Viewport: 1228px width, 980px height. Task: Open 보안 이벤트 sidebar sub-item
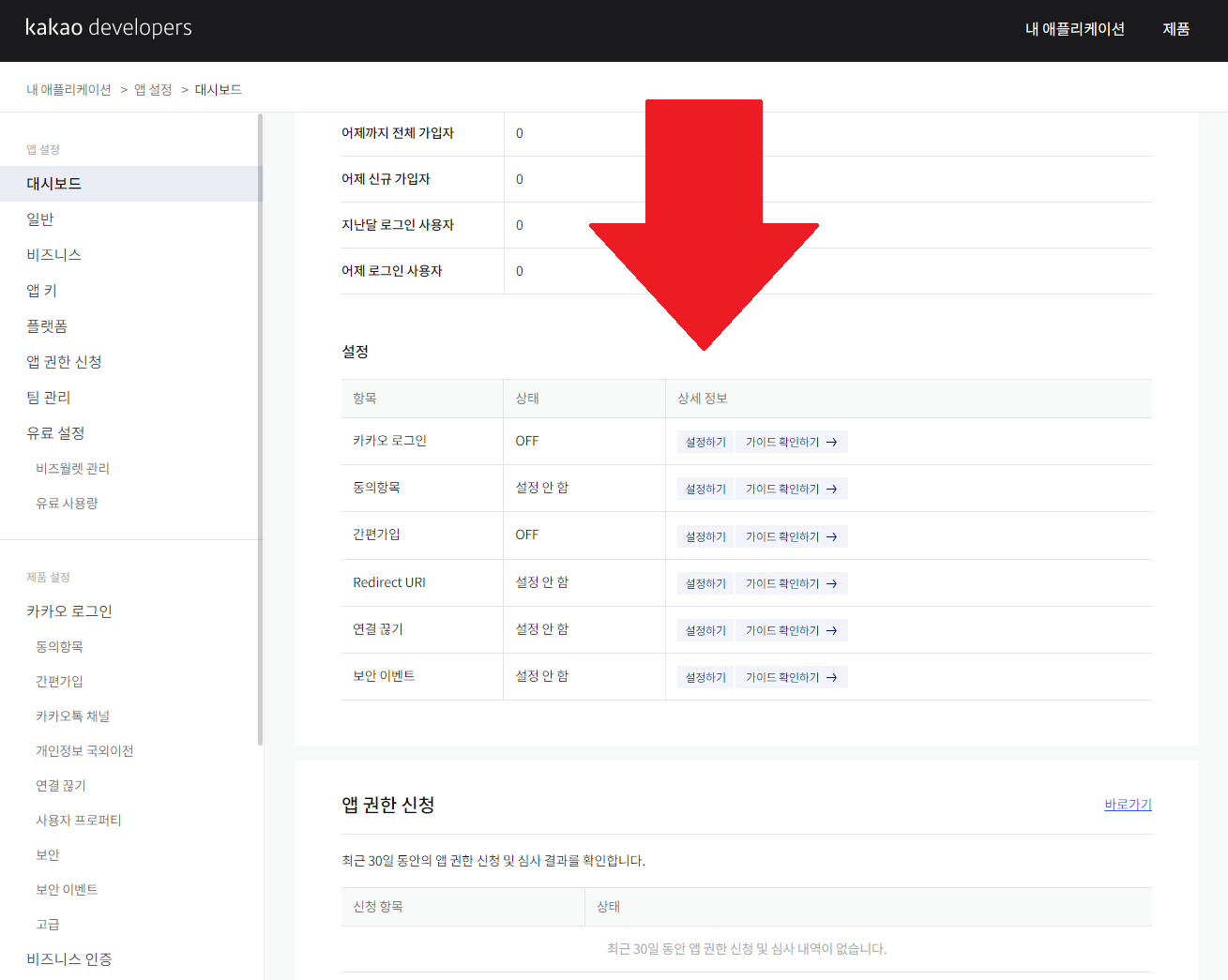pos(67,890)
